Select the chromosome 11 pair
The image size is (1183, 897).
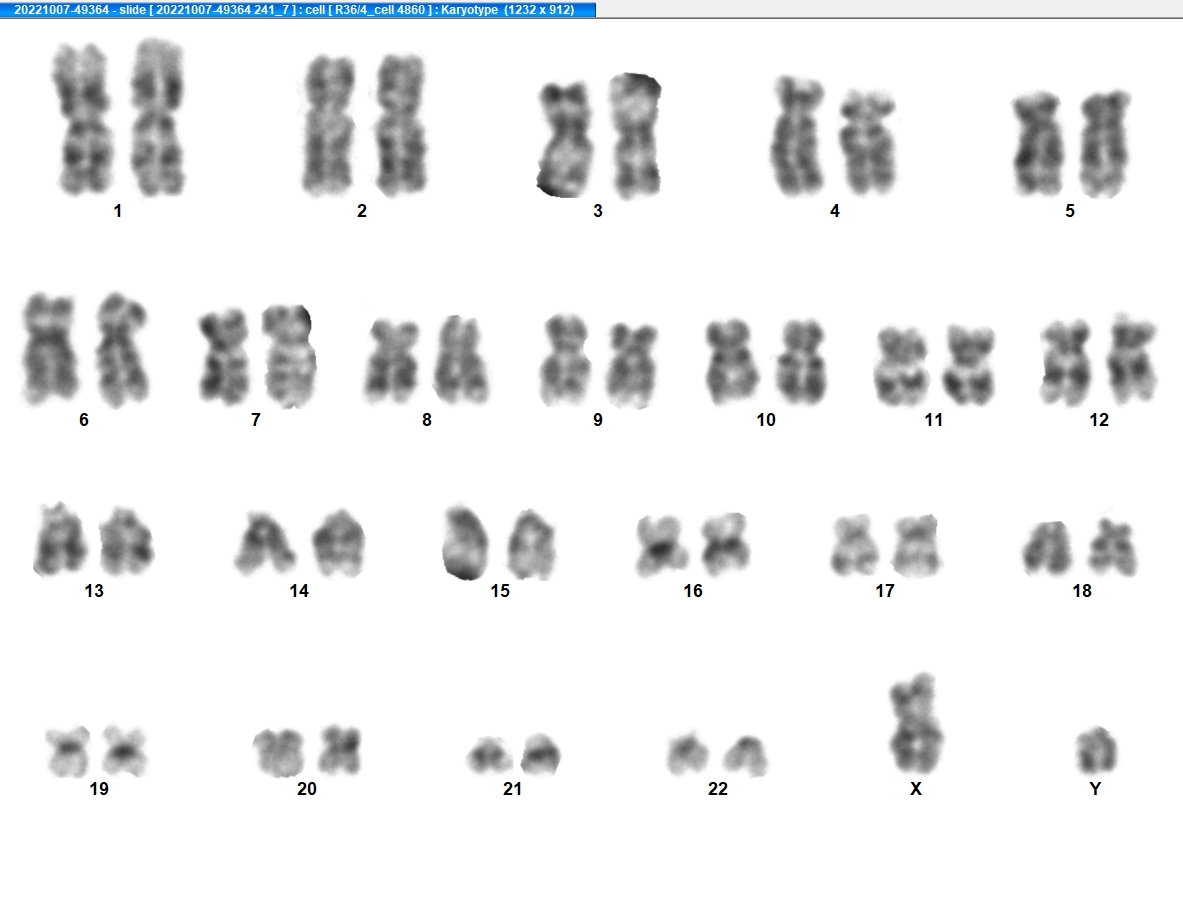coord(935,365)
